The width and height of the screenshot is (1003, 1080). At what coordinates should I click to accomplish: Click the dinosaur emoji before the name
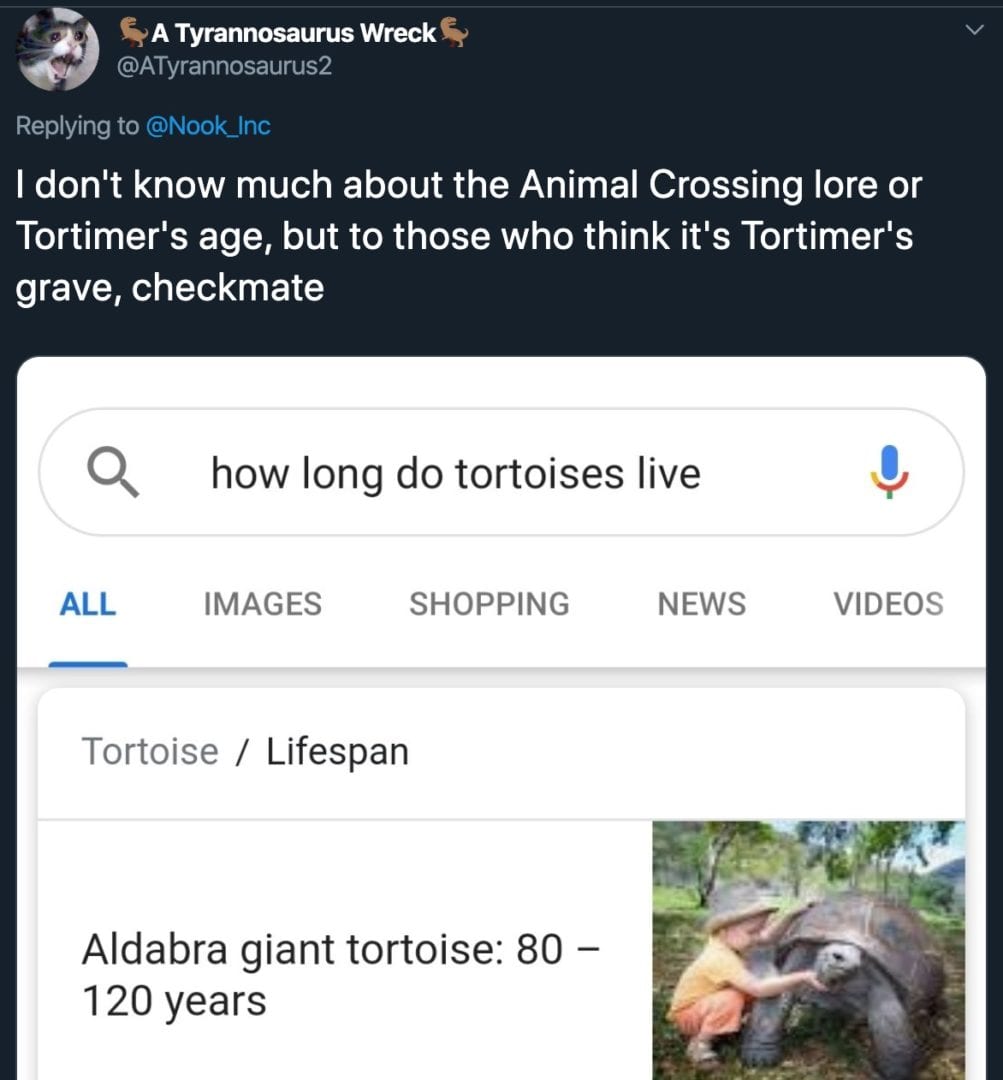point(133,33)
